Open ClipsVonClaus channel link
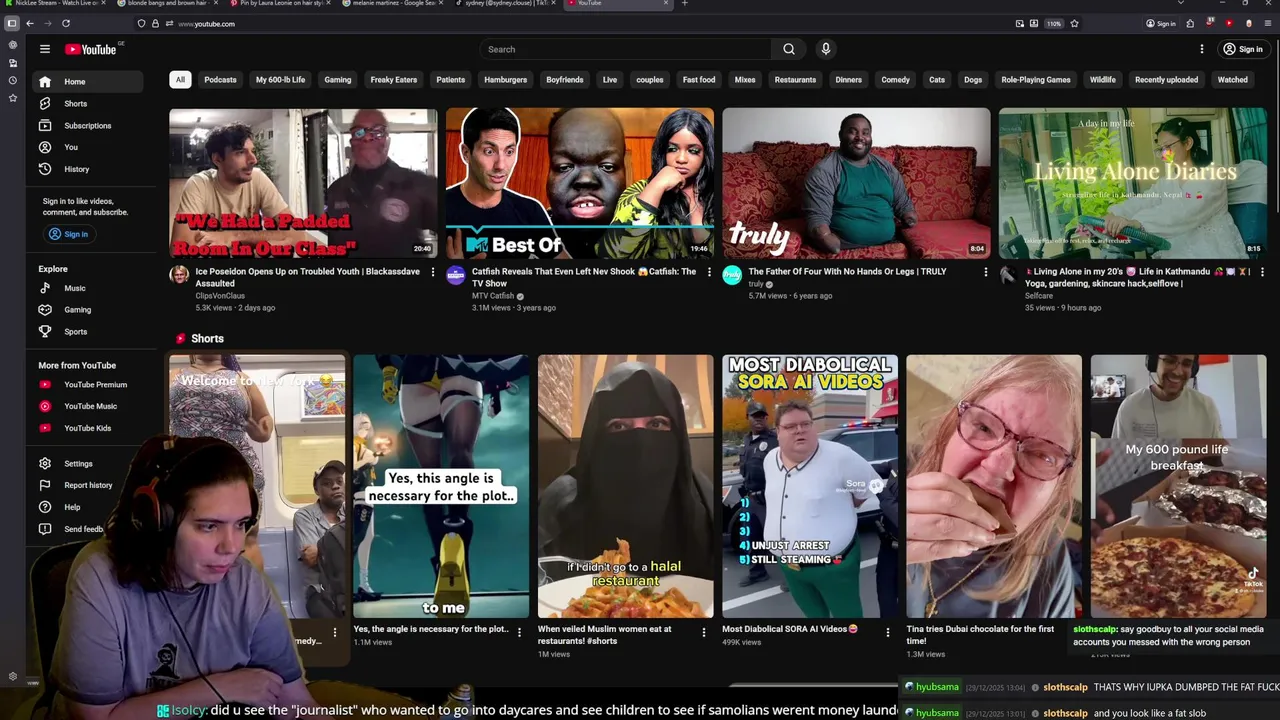The width and height of the screenshot is (1280, 720). click(x=220, y=296)
